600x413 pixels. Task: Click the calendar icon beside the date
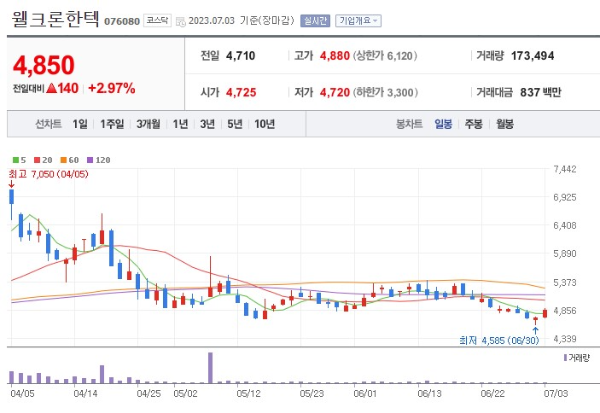tap(180, 21)
